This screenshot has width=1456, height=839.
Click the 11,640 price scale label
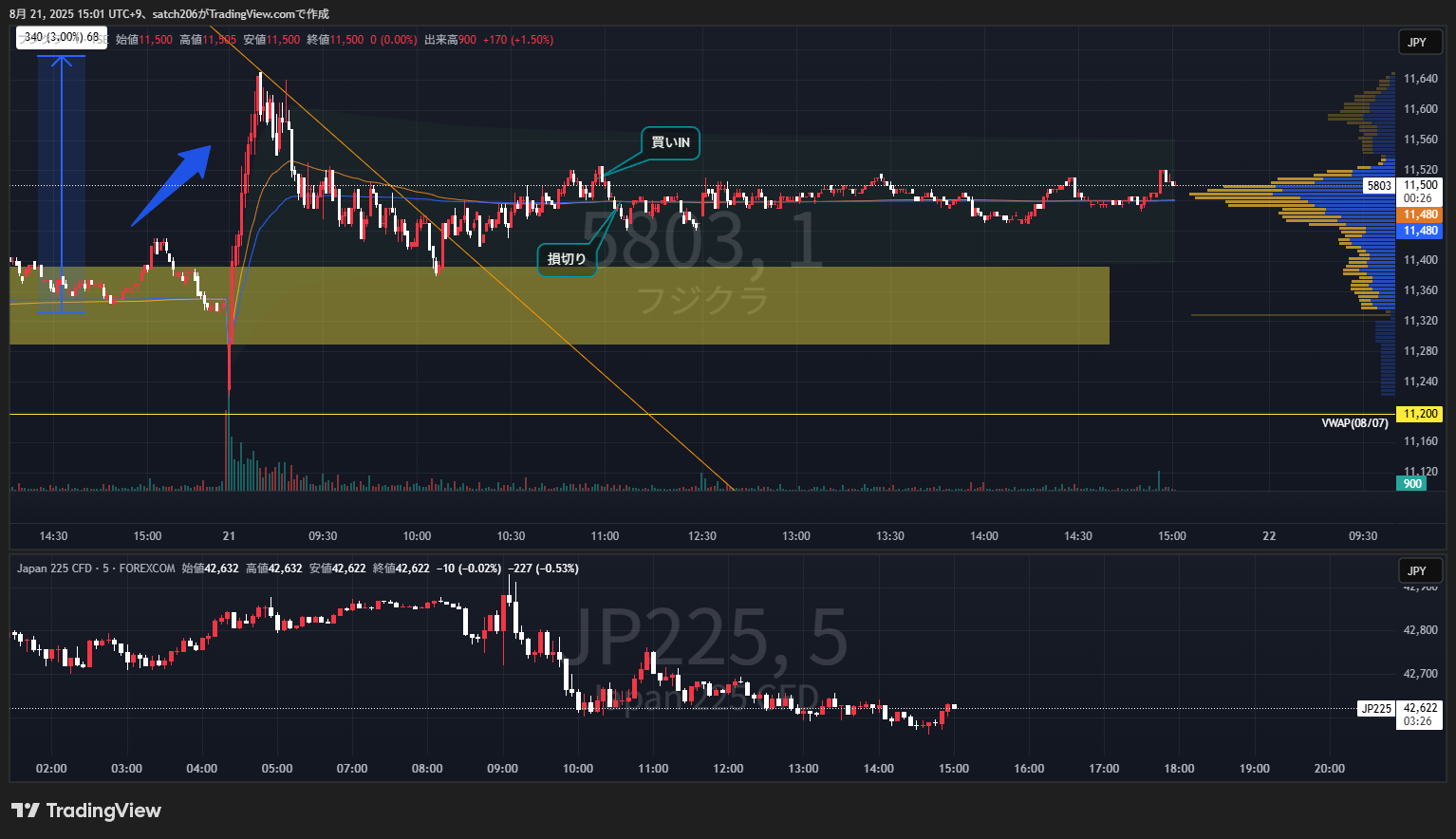(x=1420, y=79)
